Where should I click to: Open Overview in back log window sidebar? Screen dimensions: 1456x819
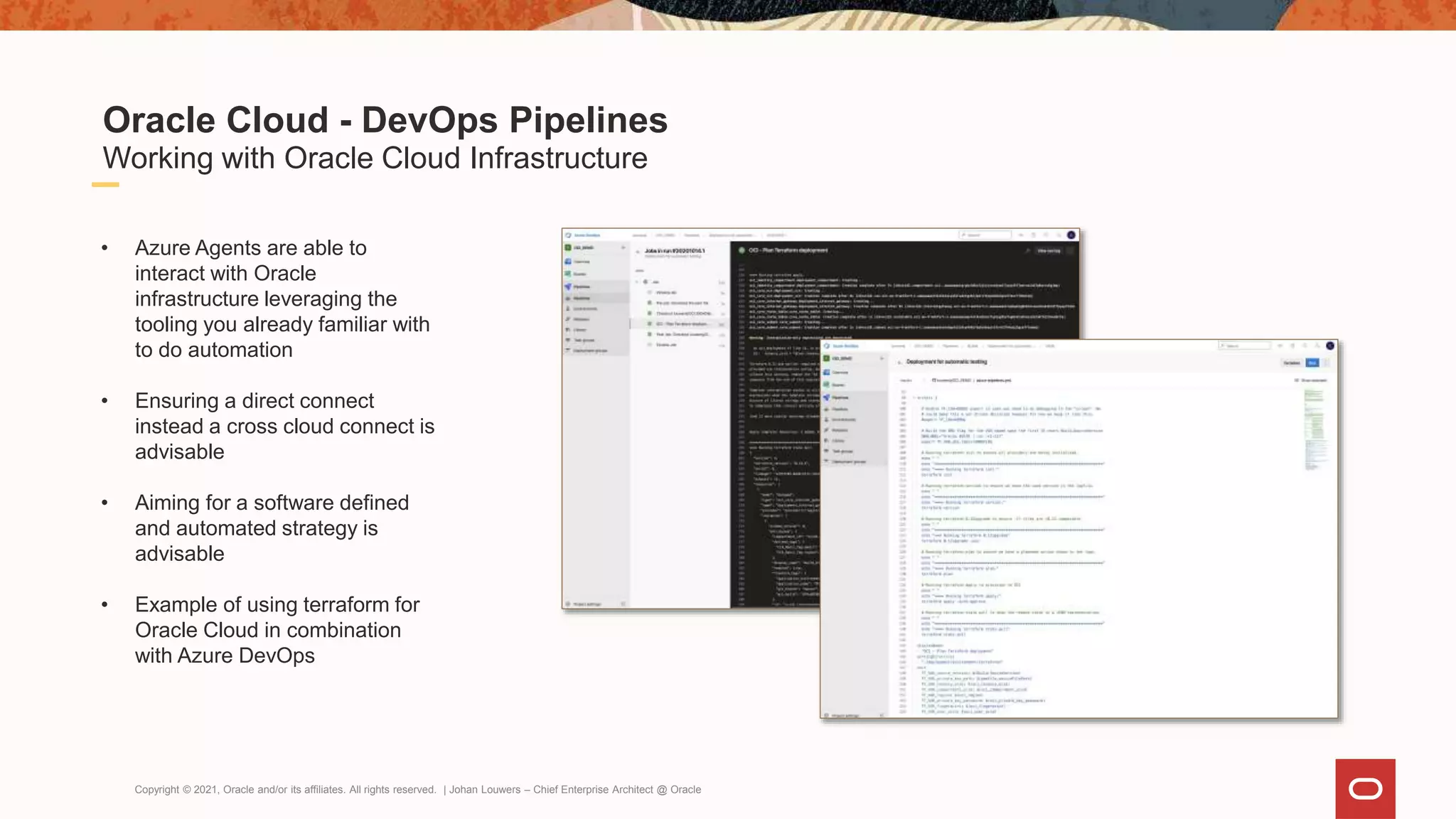coord(577,262)
